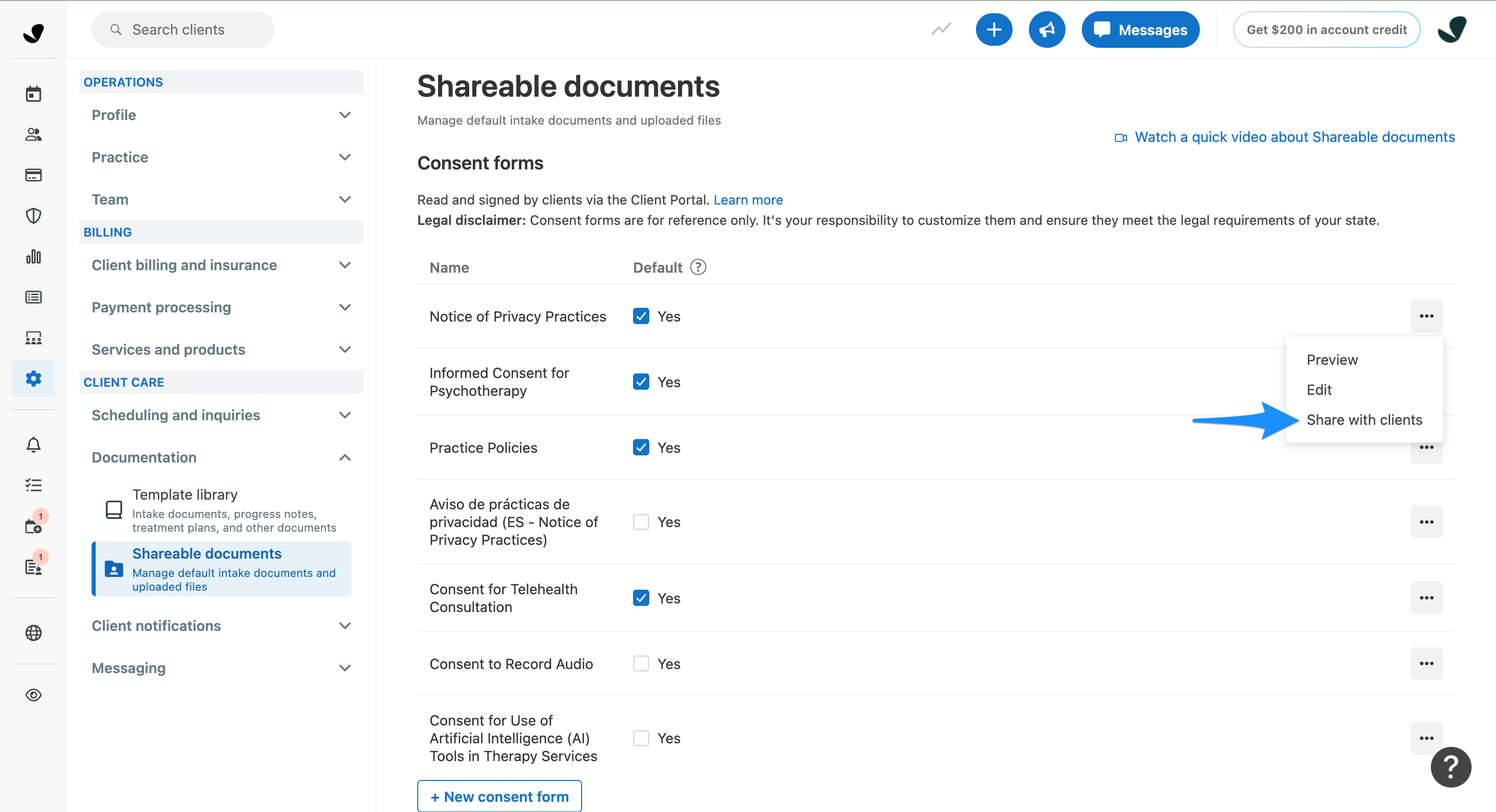Click the eye icon in sidebar
The width and height of the screenshot is (1496, 812).
(x=33, y=694)
